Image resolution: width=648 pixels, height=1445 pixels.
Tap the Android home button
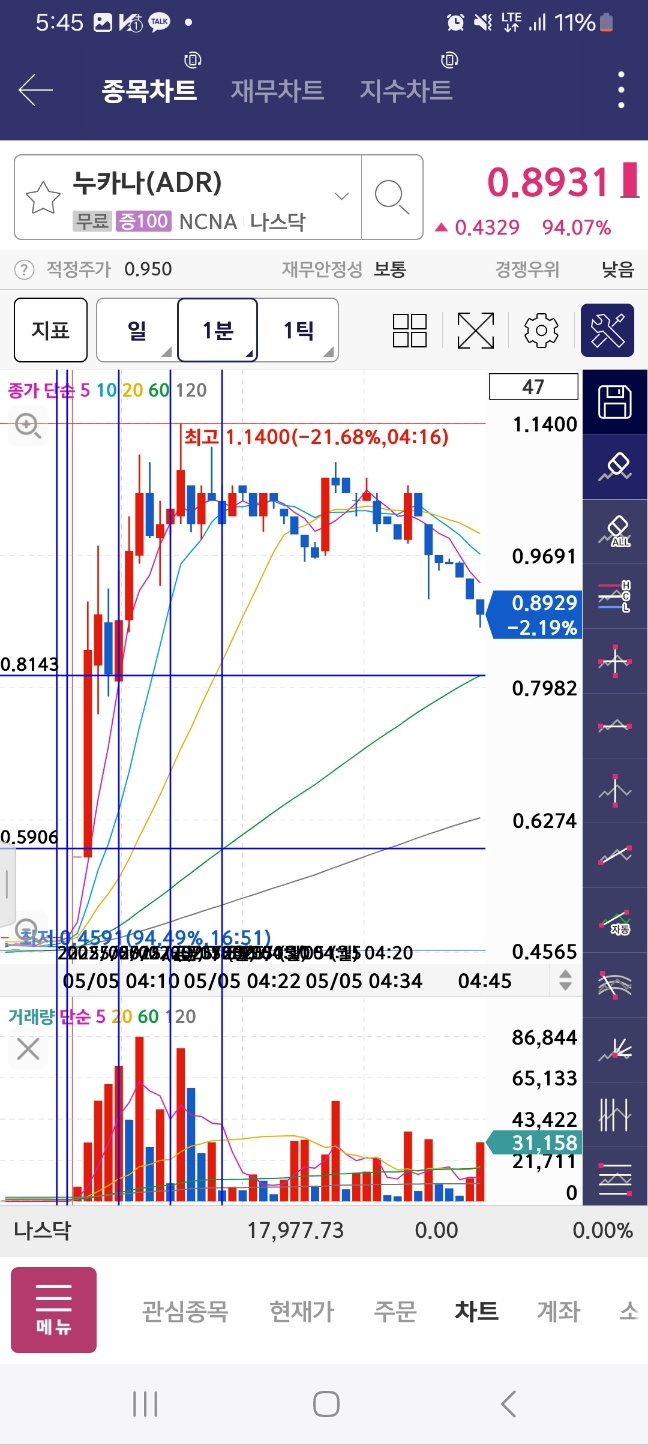(x=326, y=1404)
